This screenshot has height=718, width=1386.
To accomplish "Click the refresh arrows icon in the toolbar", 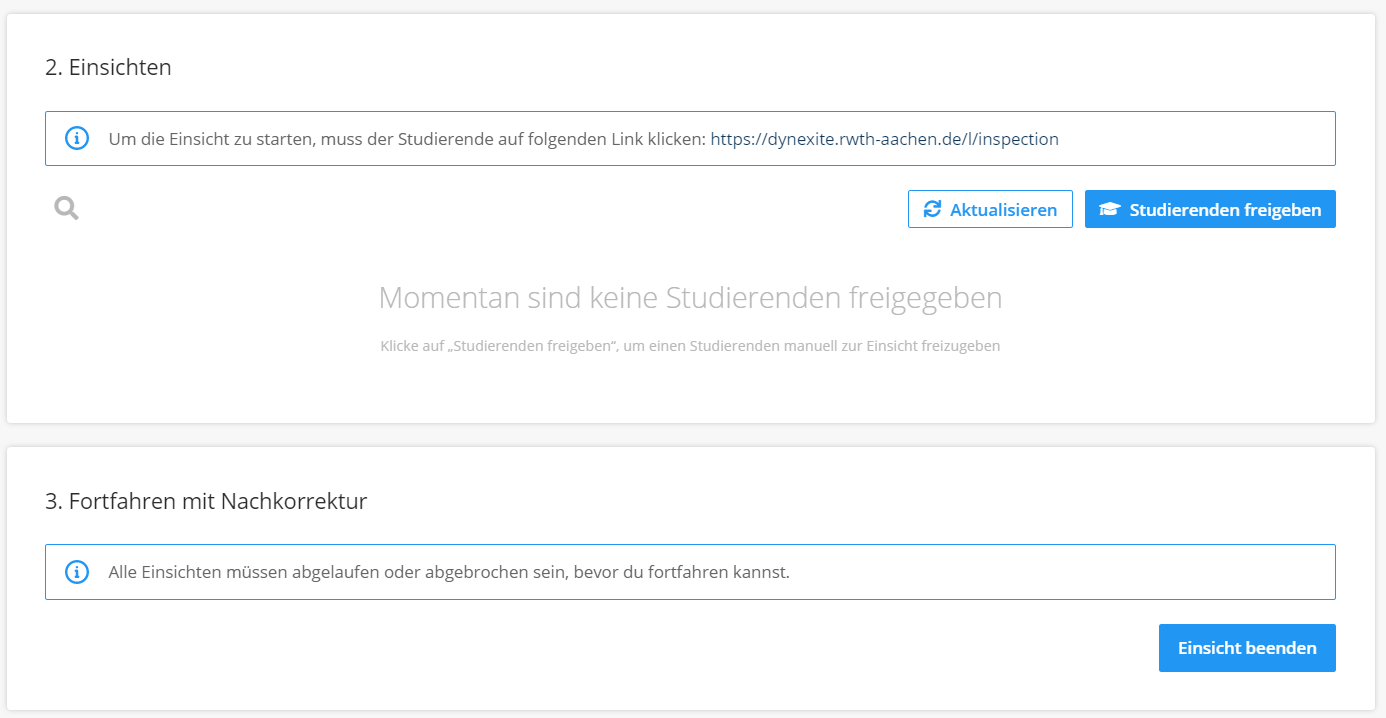I will tap(933, 209).
